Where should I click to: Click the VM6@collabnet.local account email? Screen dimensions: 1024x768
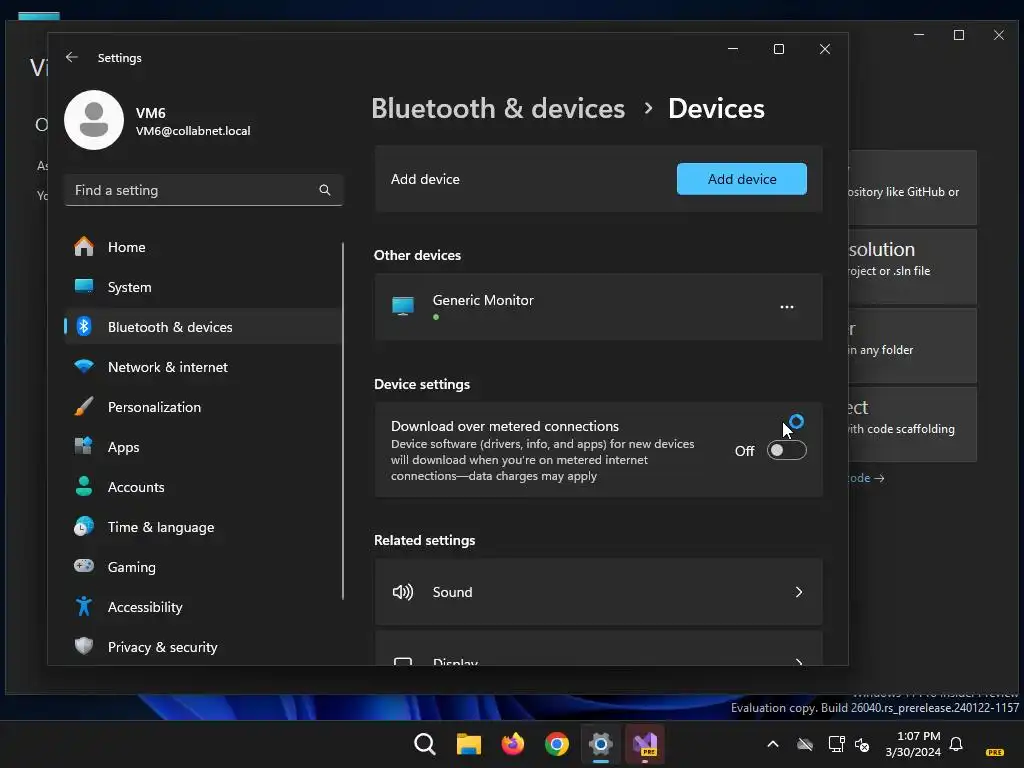[x=193, y=131]
